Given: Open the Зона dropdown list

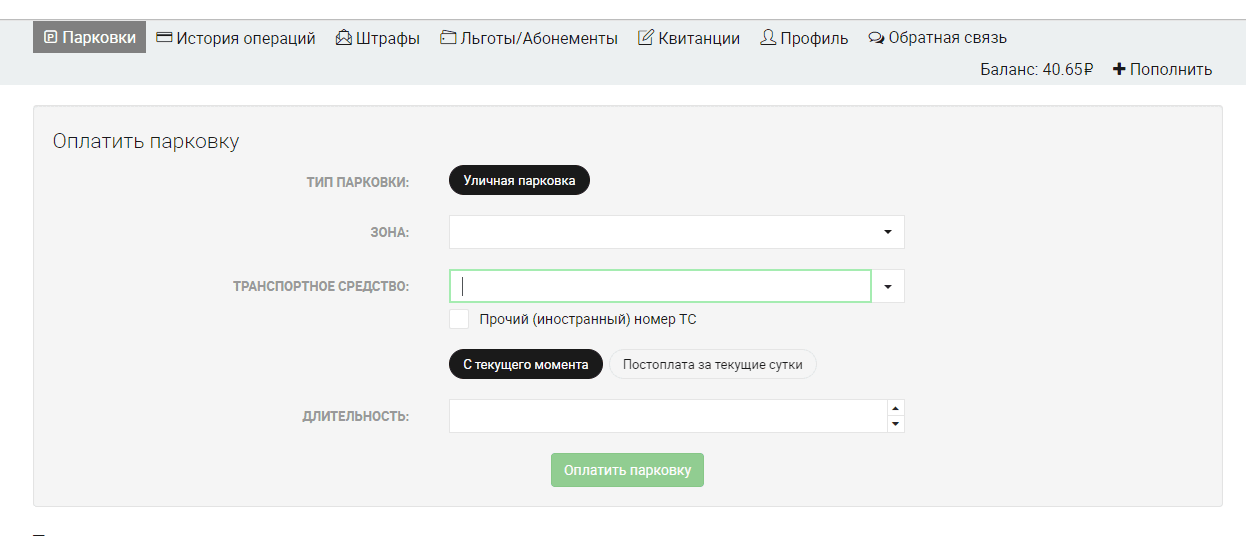Looking at the screenshot, I should tap(677, 232).
